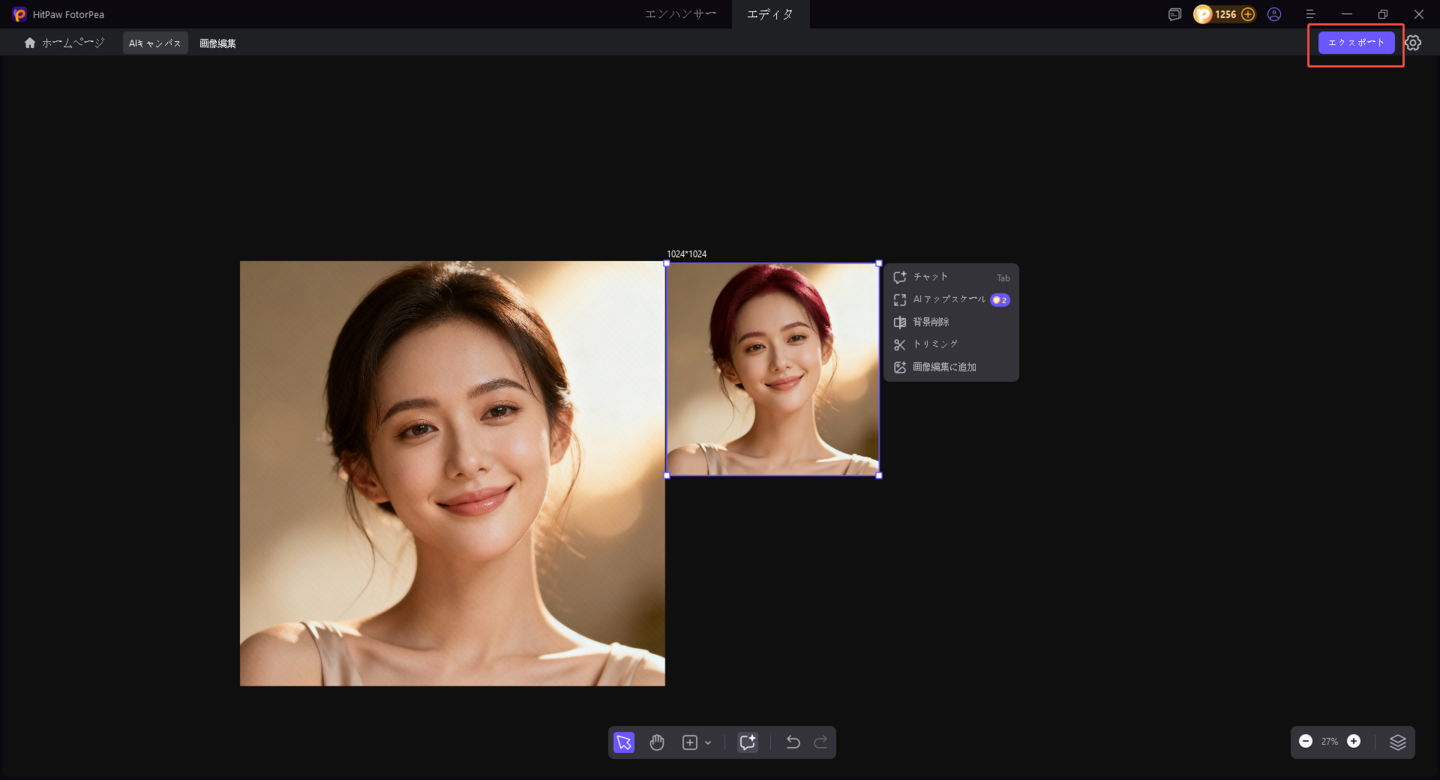
Task: Open settings with the gear icon
Action: click(1413, 43)
